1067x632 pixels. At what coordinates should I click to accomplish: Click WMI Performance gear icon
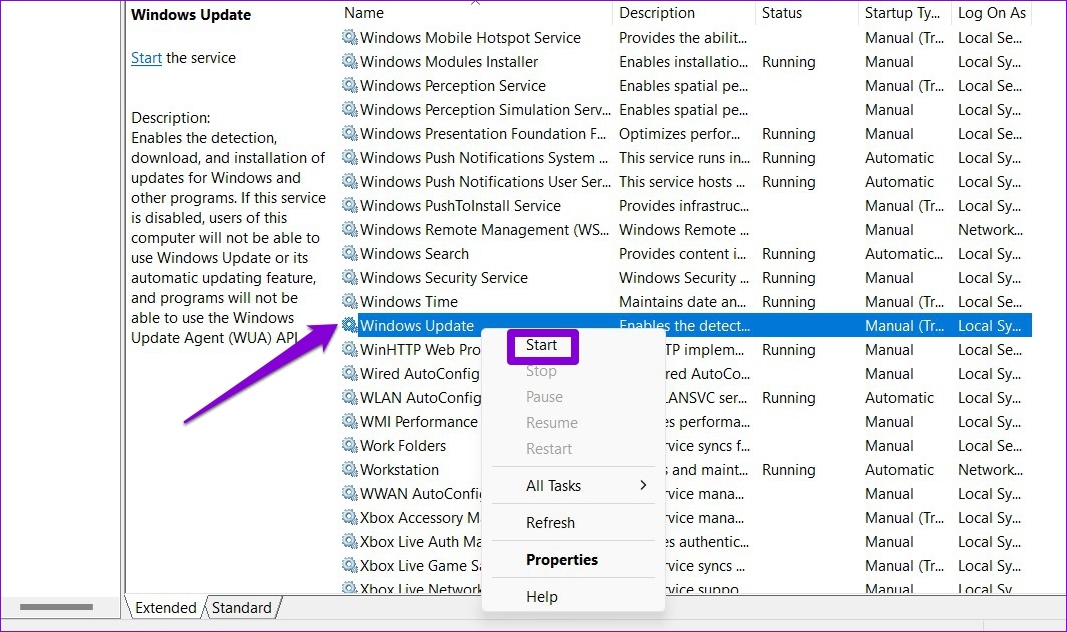[350, 422]
